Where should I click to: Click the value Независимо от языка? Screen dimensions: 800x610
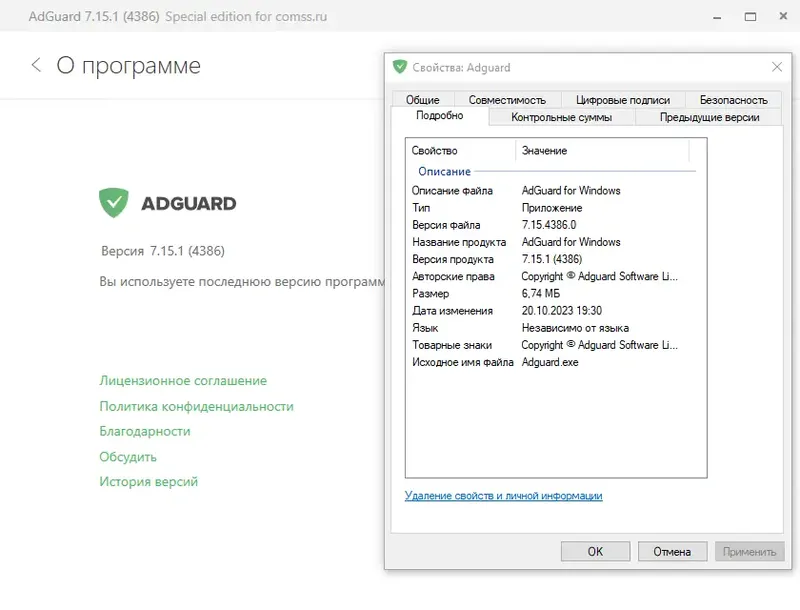(x=575, y=328)
